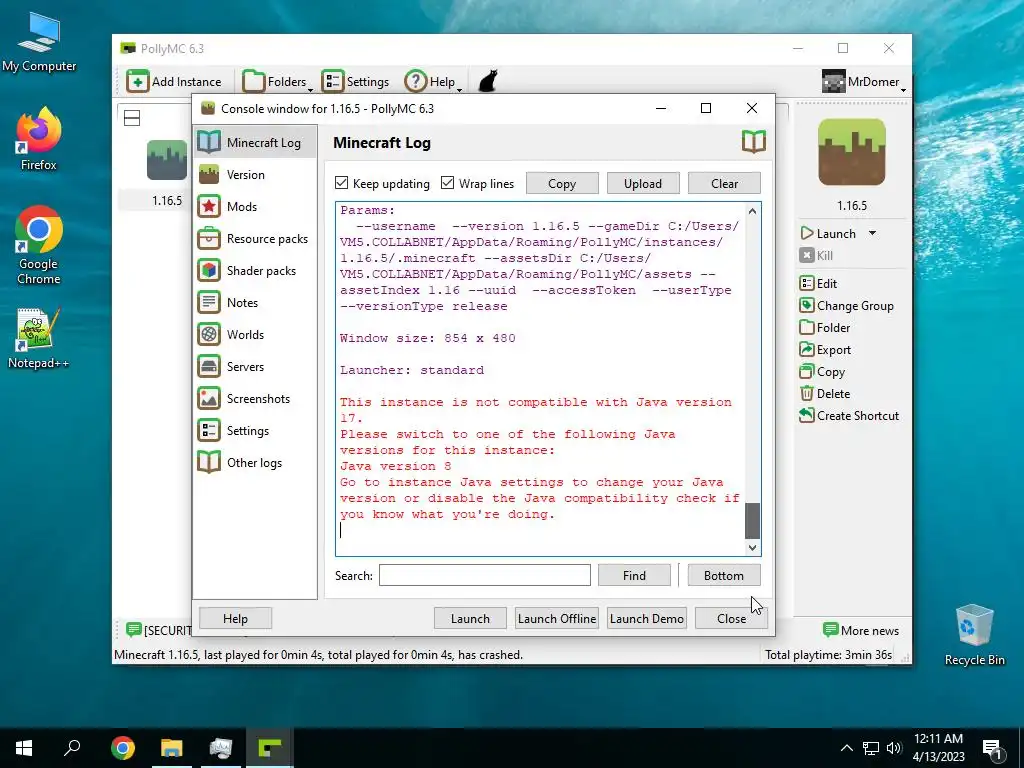Click Copy in instance side panel

click(x=822, y=372)
